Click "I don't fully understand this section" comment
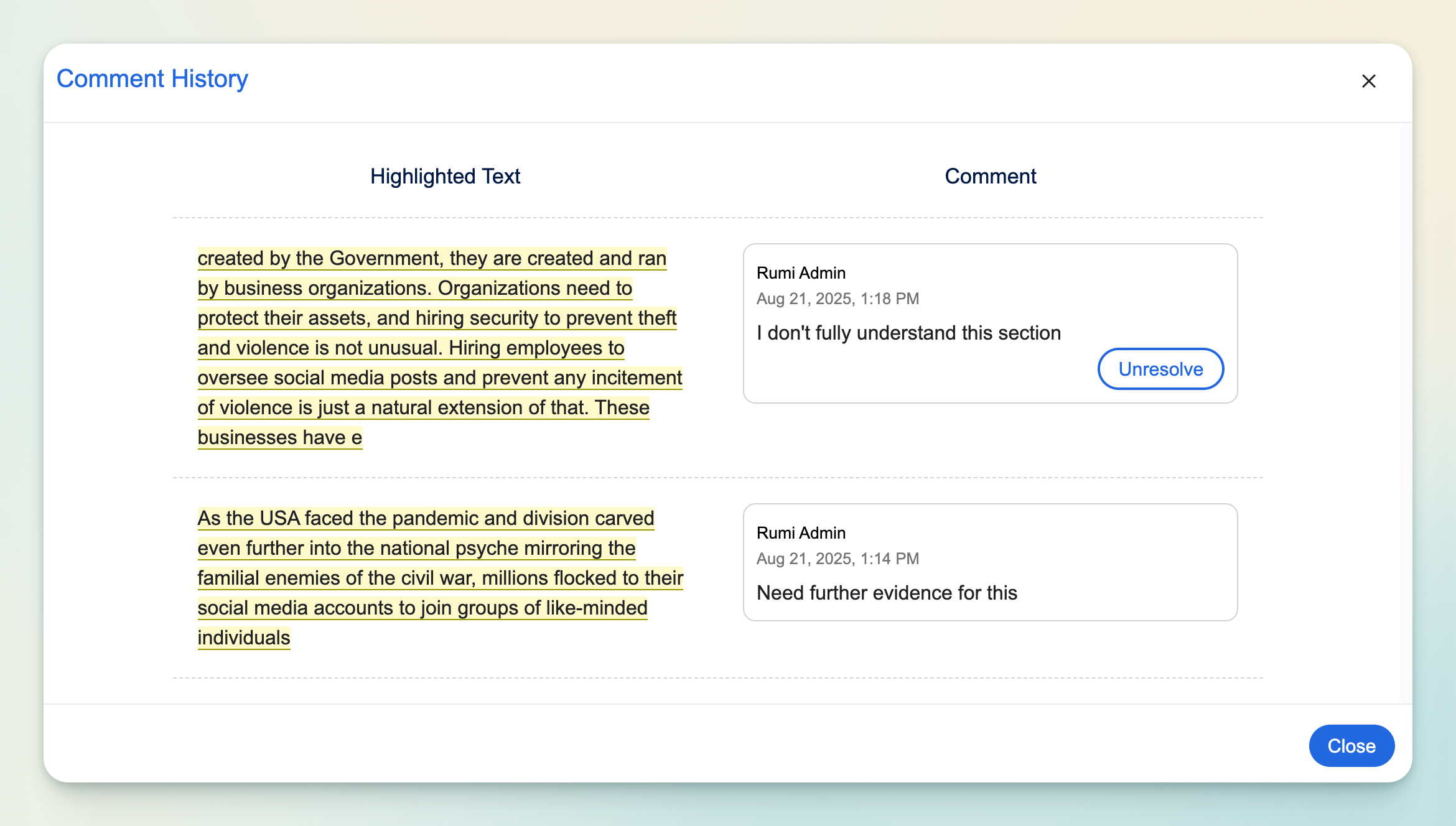Image resolution: width=1456 pixels, height=826 pixels. [x=908, y=333]
